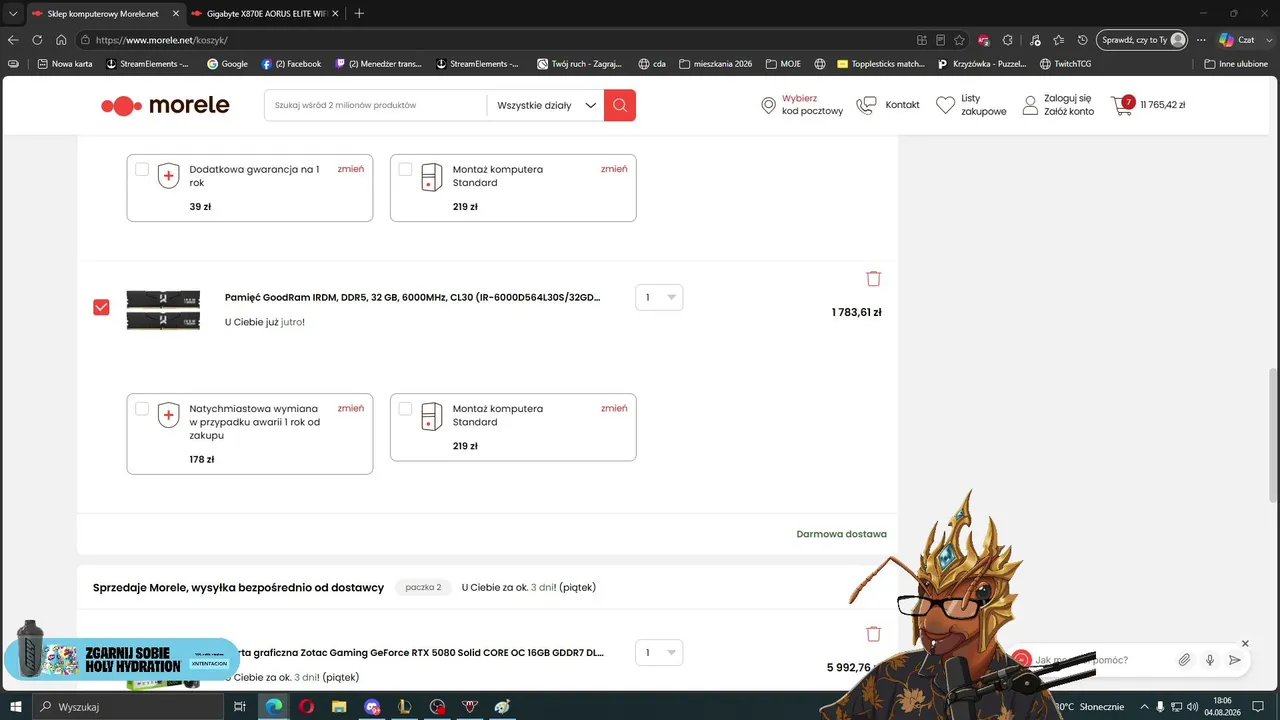
Task: Open the Wszystkie działy category dropdown
Action: pyautogui.click(x=546, y=105)
